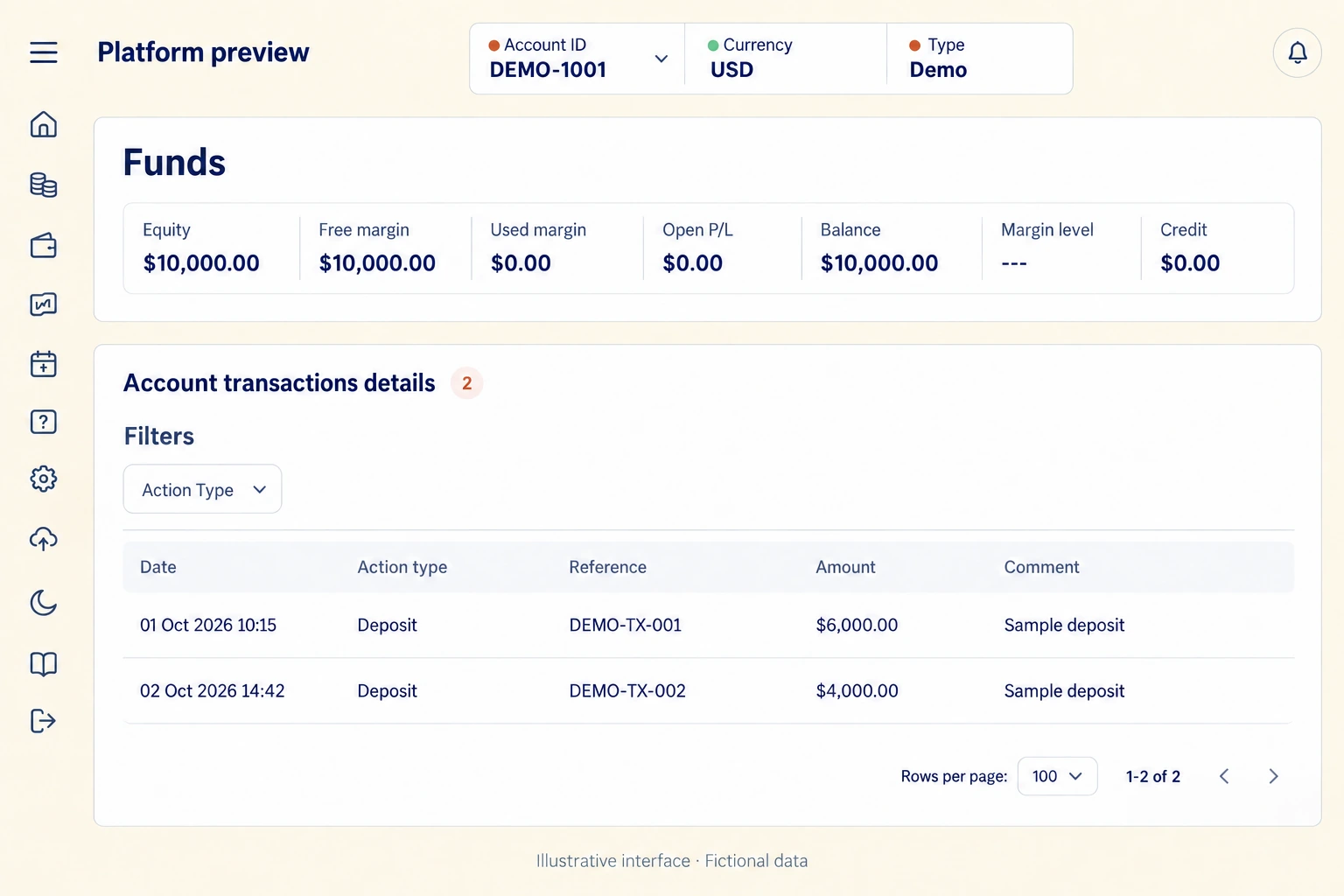Screen dimensions: 1344x896
Task: Click the Used margin value $0.00
Action: 521,262
